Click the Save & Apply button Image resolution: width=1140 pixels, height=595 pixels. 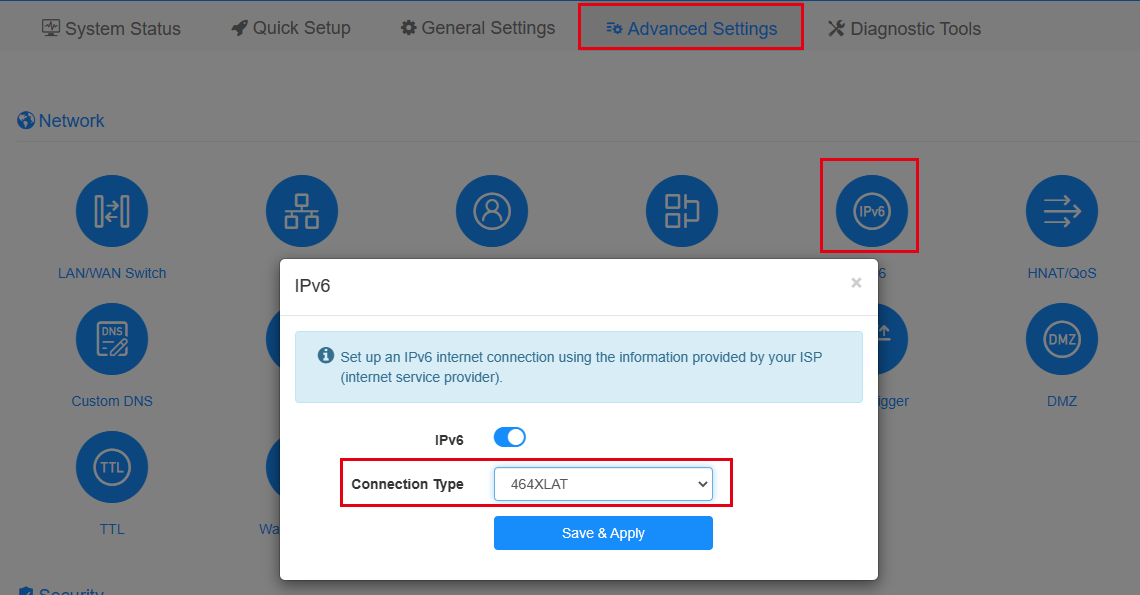click(x=603, y=533)
